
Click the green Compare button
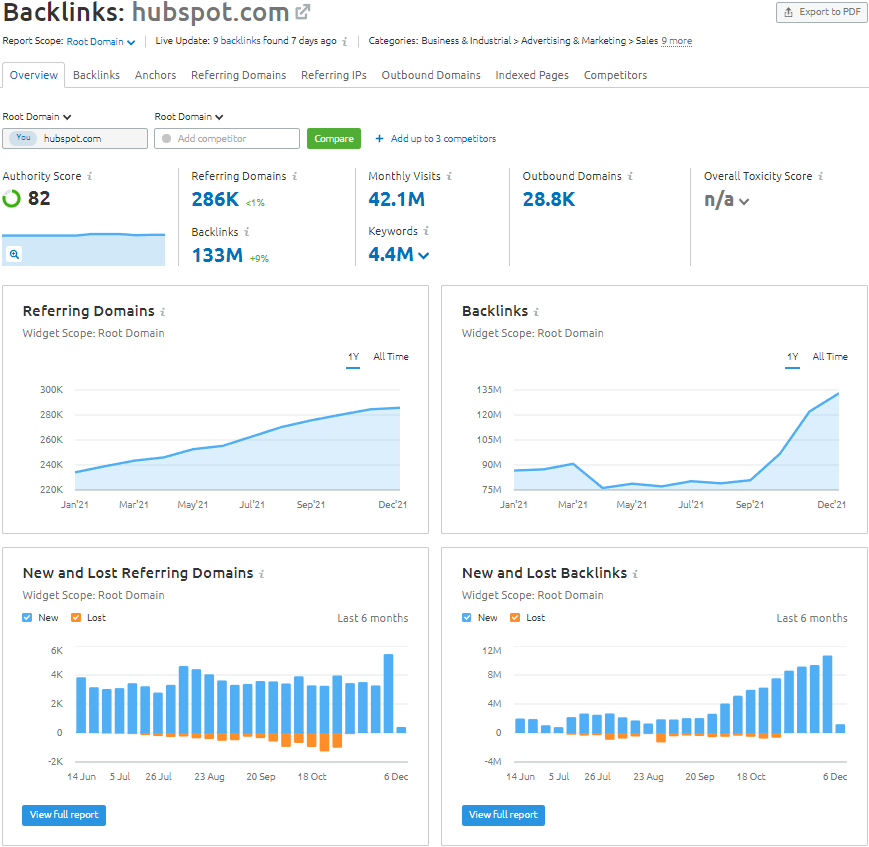[x=334, y=139]
